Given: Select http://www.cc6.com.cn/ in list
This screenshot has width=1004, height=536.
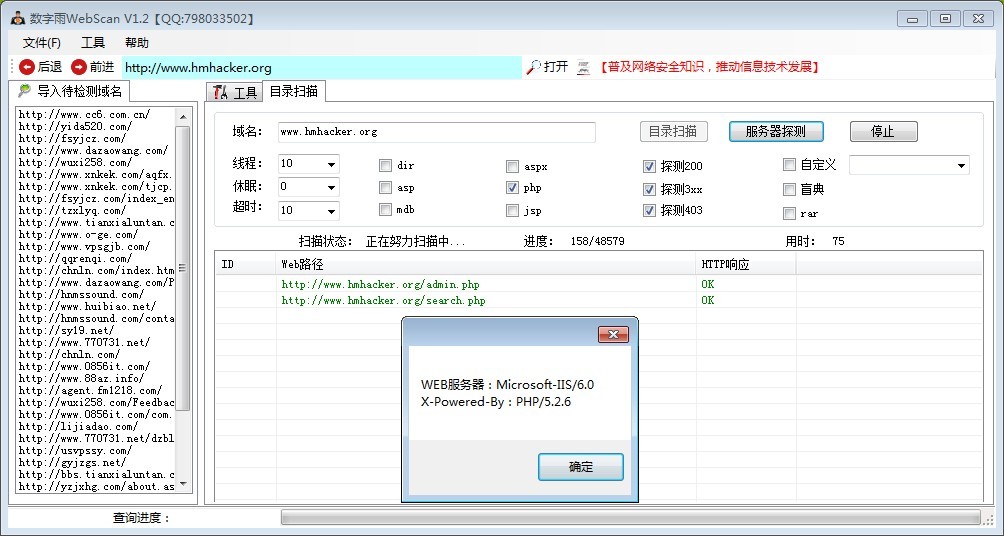Looking at the screenshot, I should pos(84,115).
